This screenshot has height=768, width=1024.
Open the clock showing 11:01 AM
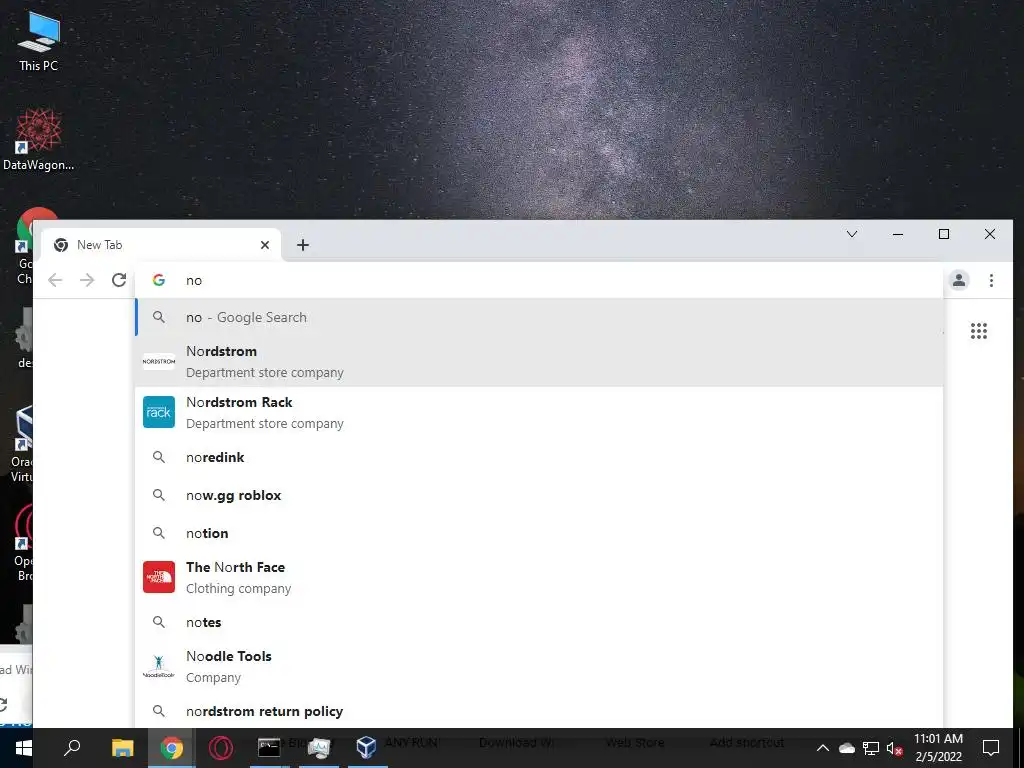pyautogui.click(x=938, y=748)
